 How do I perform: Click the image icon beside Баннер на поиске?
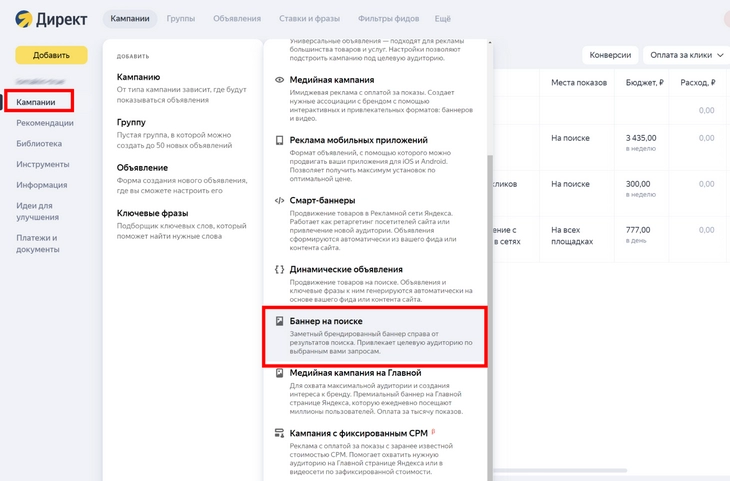tap(279, 321)
